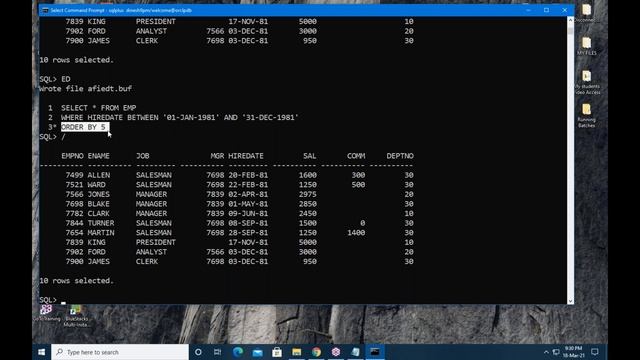
Task: Click commission 1400 in Martin's row
Action: pyautogui.click(x=356, y=233)
